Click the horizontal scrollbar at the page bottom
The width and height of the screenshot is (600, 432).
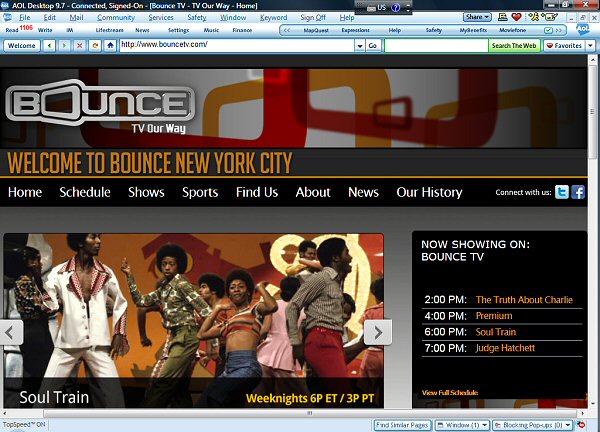pos(310,413)
